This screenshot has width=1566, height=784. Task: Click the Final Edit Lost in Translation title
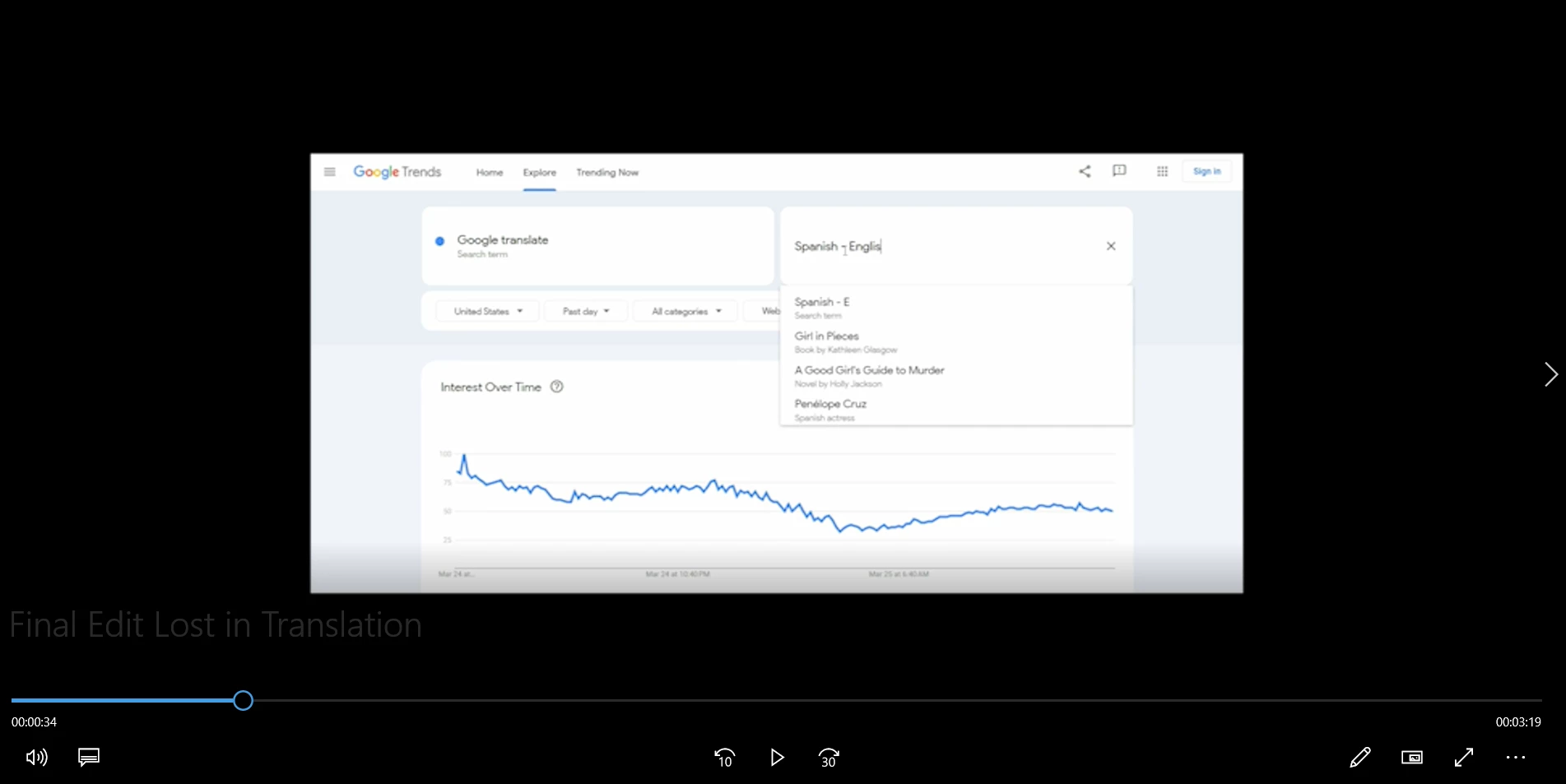(216, 625)
